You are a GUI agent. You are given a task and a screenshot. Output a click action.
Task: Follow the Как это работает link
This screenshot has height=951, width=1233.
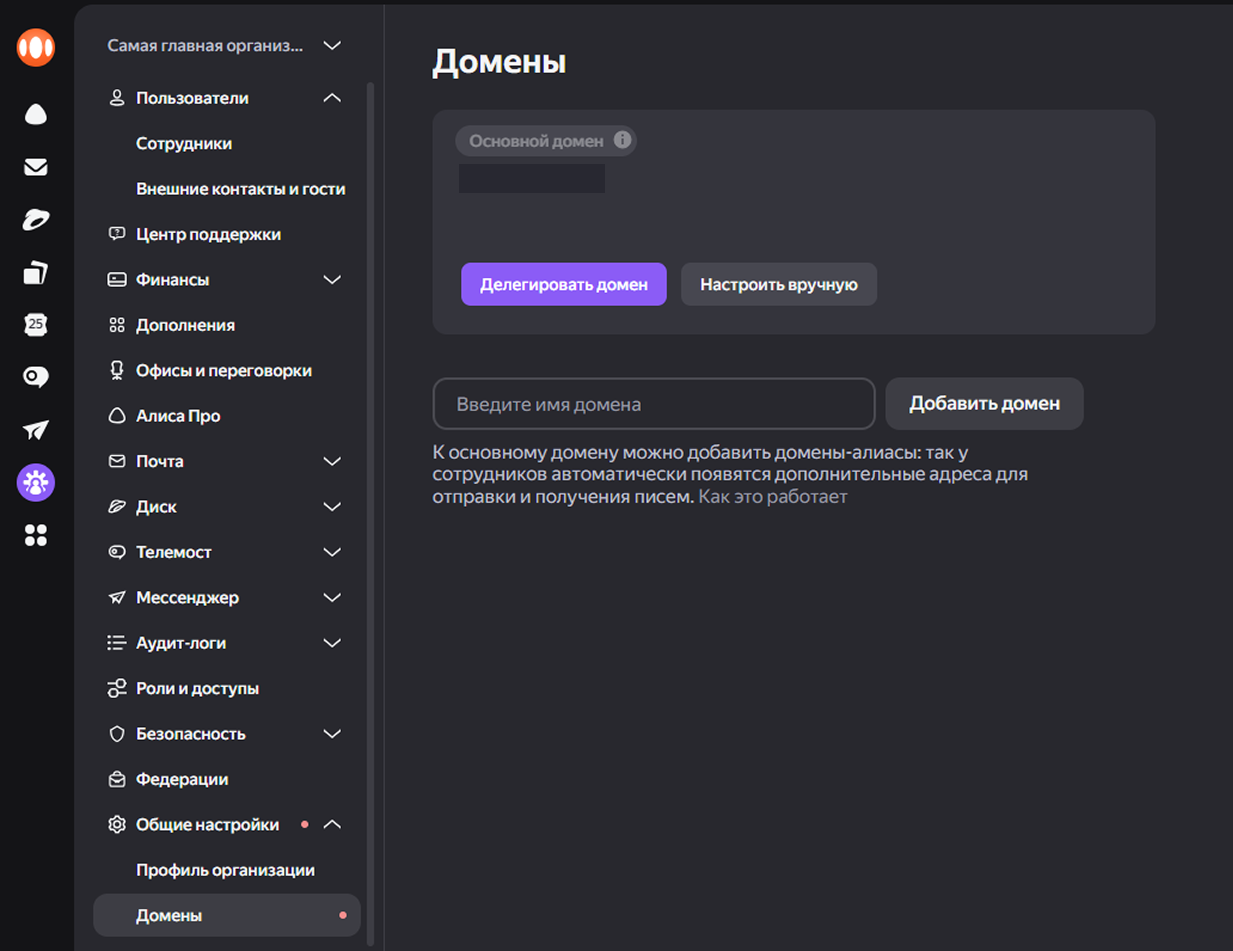772,497
